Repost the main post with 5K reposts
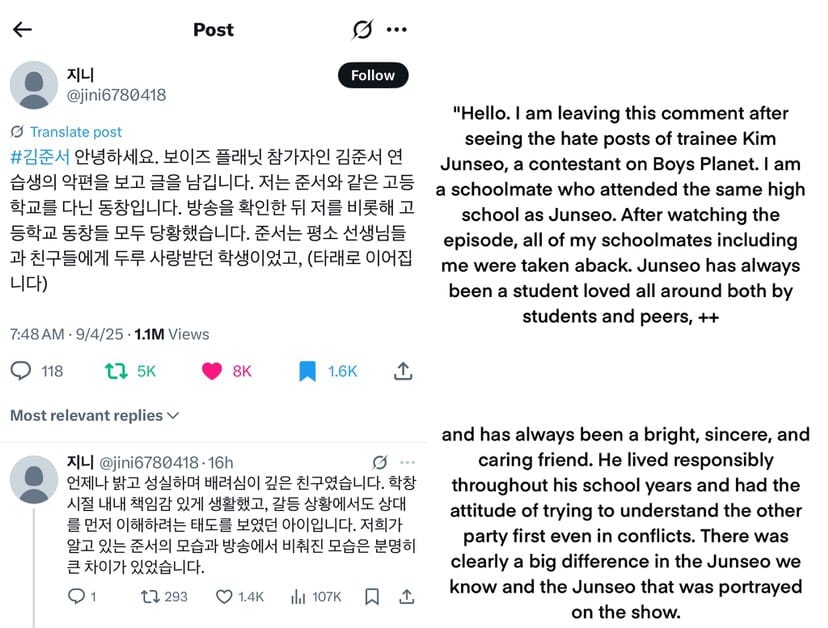Viewport: 828px width, 628px height. point(116,371)
